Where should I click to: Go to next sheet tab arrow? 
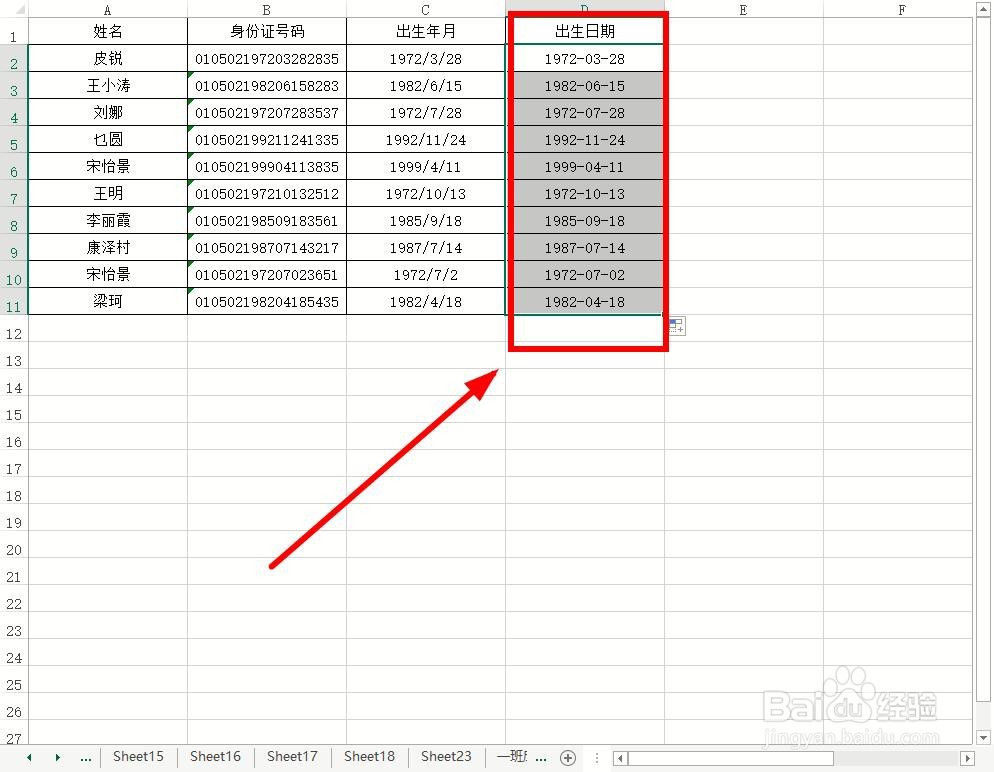(x=58, y=757)
